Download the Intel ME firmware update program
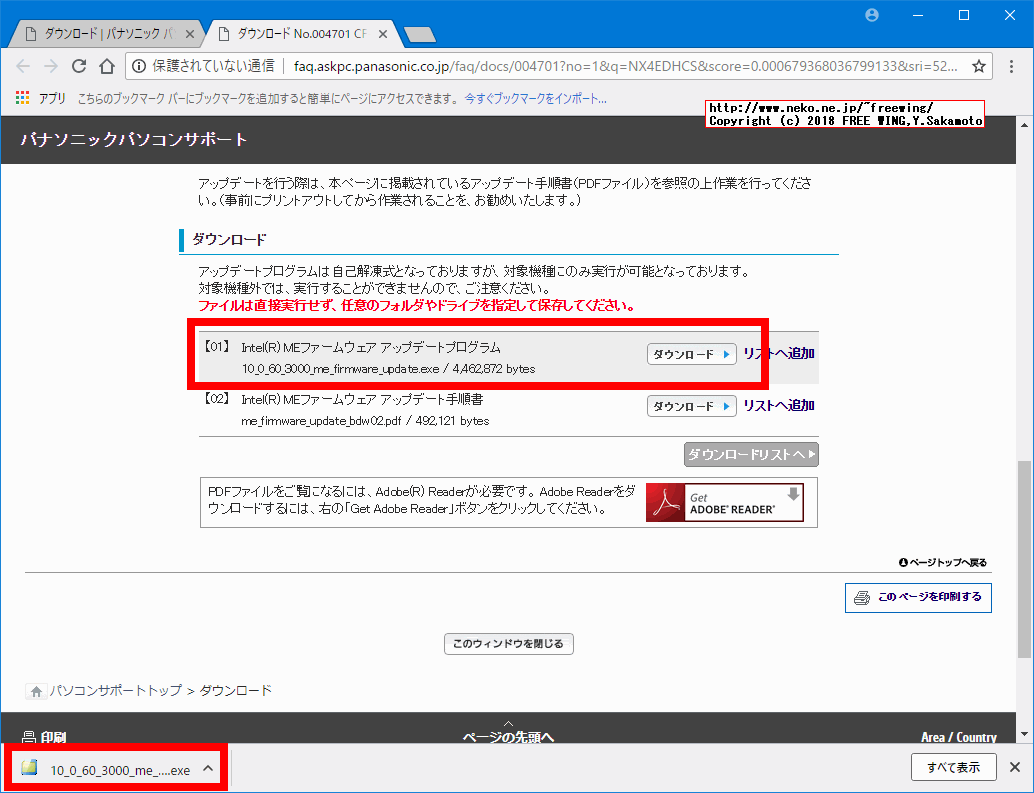 [691, 353]
